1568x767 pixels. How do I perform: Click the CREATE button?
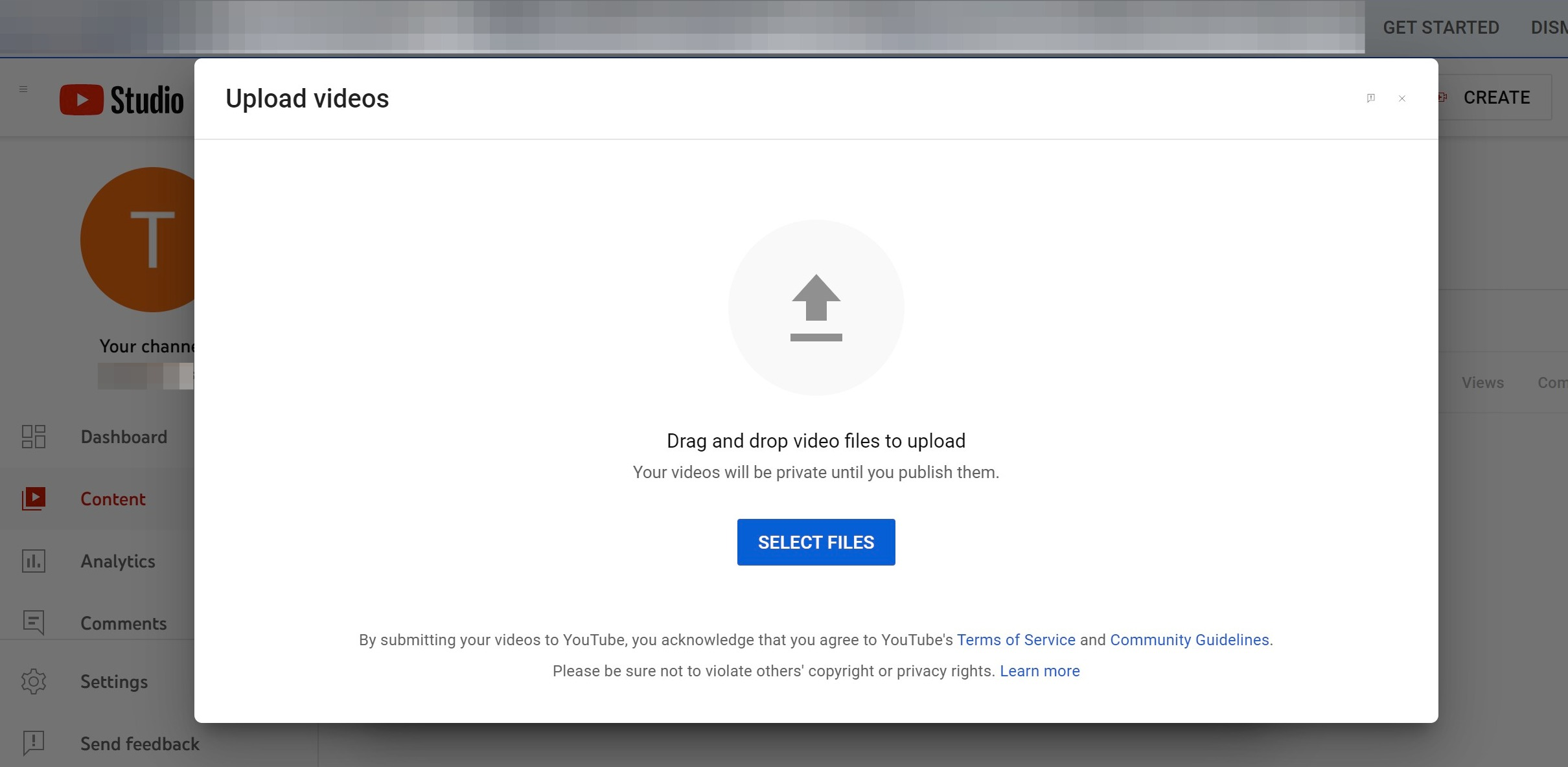[x=1495, y=97]
